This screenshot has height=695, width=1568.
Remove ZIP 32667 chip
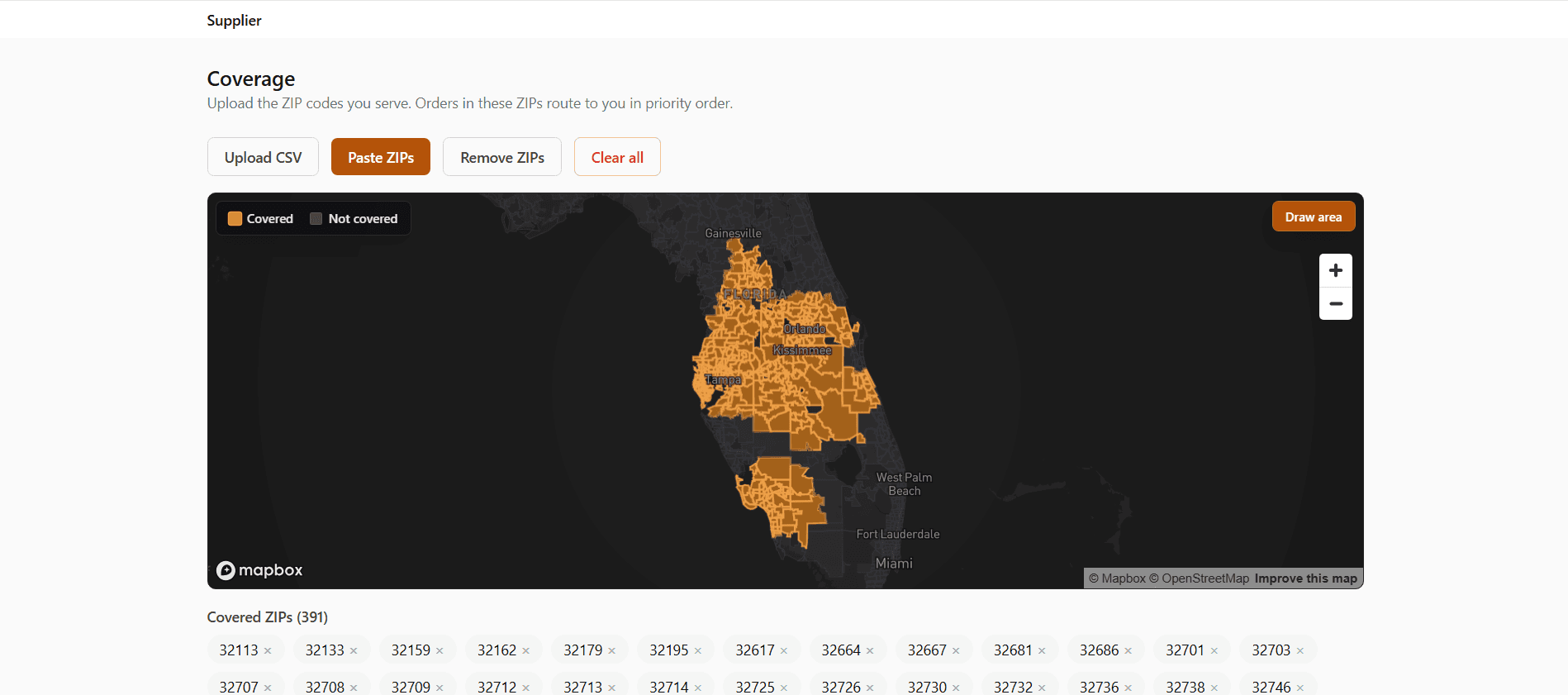pyautogui.click(x=956, y=651)
